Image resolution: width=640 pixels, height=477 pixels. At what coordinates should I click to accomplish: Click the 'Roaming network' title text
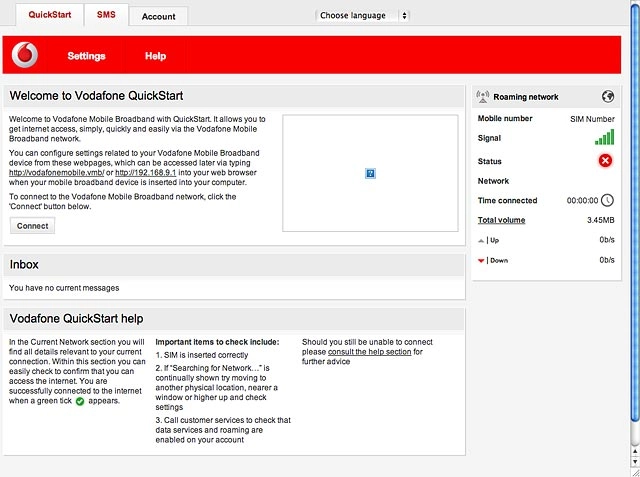pyautogui.click(x=526, y=97)
